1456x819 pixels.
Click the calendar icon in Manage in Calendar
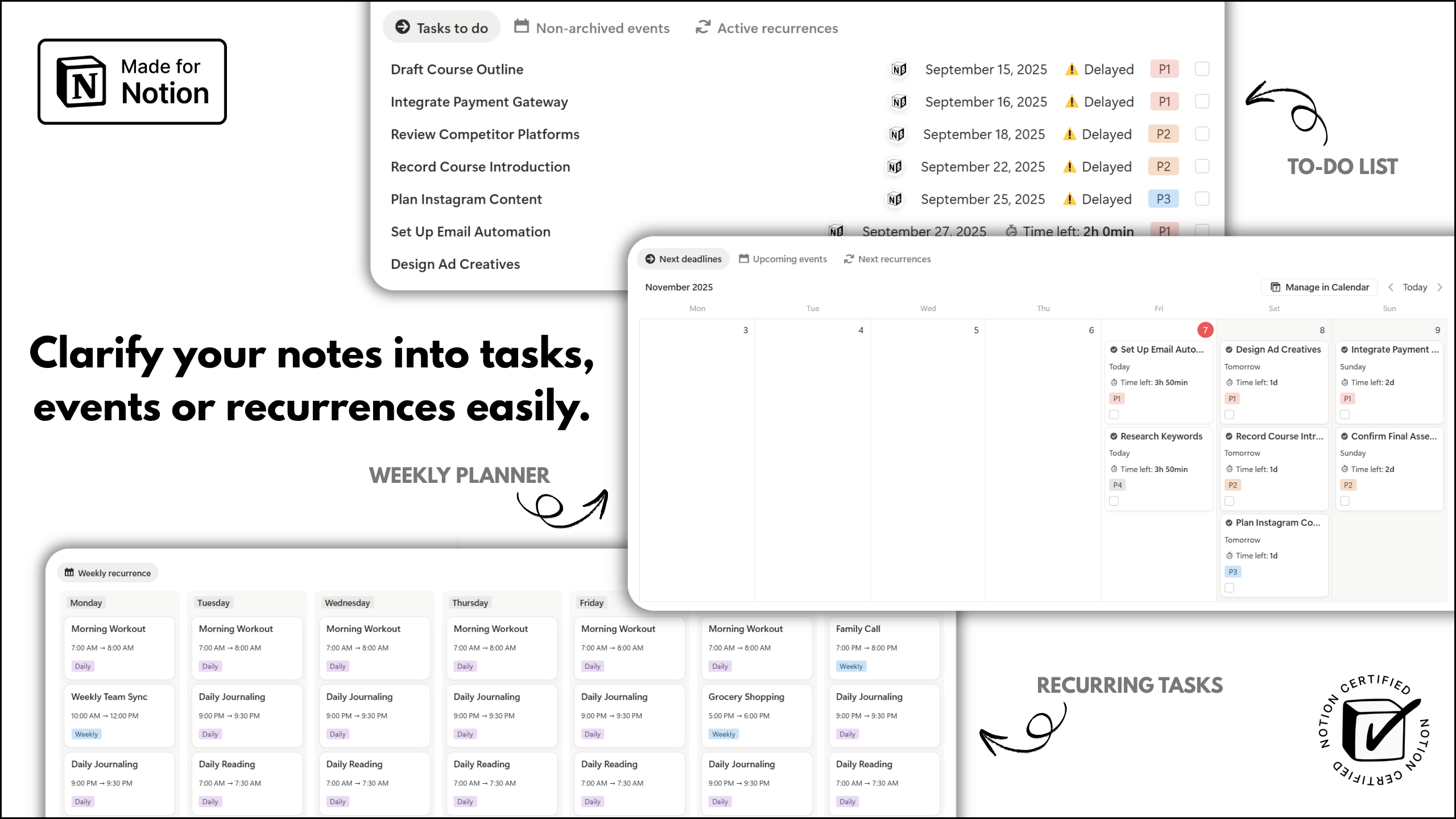click(x=1276, y=287)
